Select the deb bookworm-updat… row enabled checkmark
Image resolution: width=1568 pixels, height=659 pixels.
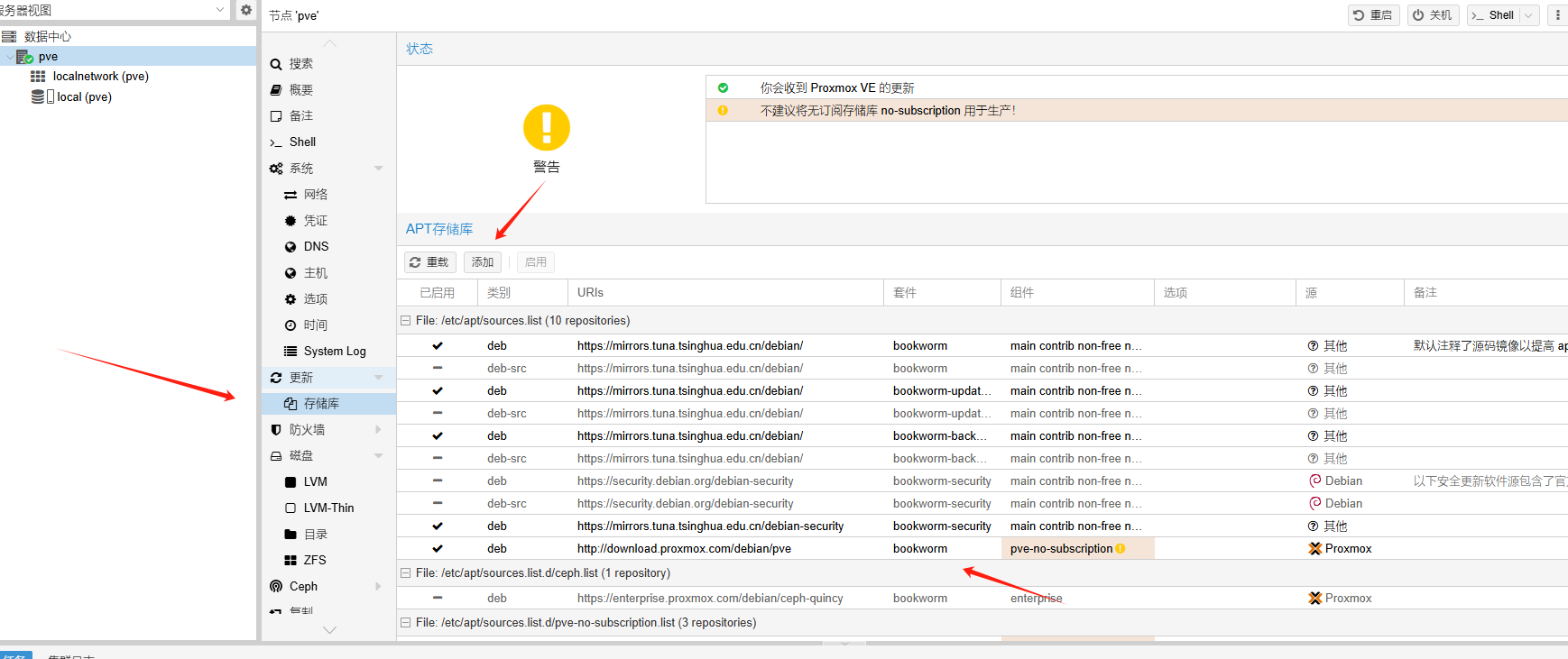click(x=438, y=391)
